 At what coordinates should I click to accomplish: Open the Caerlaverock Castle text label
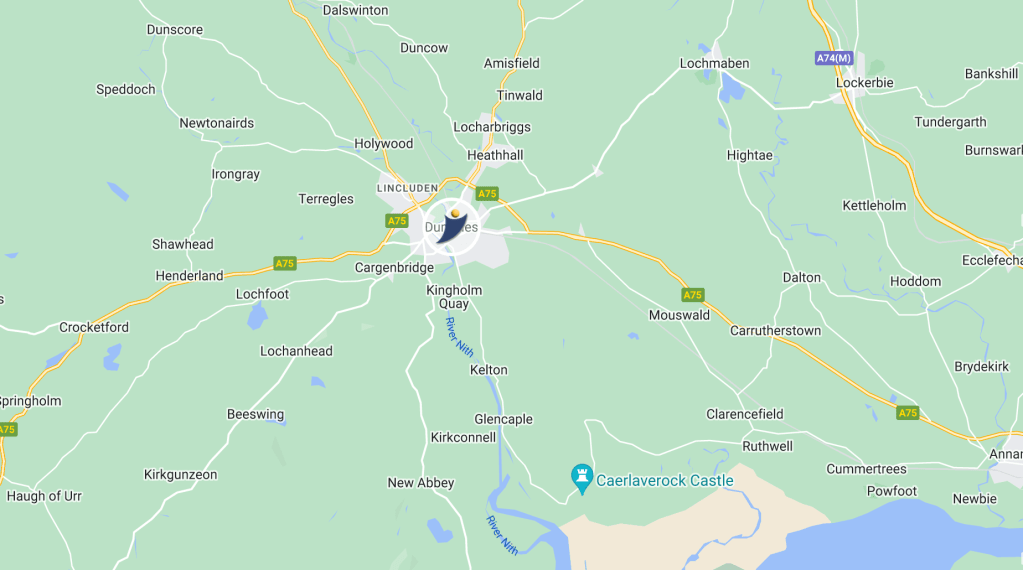[664, 481]
